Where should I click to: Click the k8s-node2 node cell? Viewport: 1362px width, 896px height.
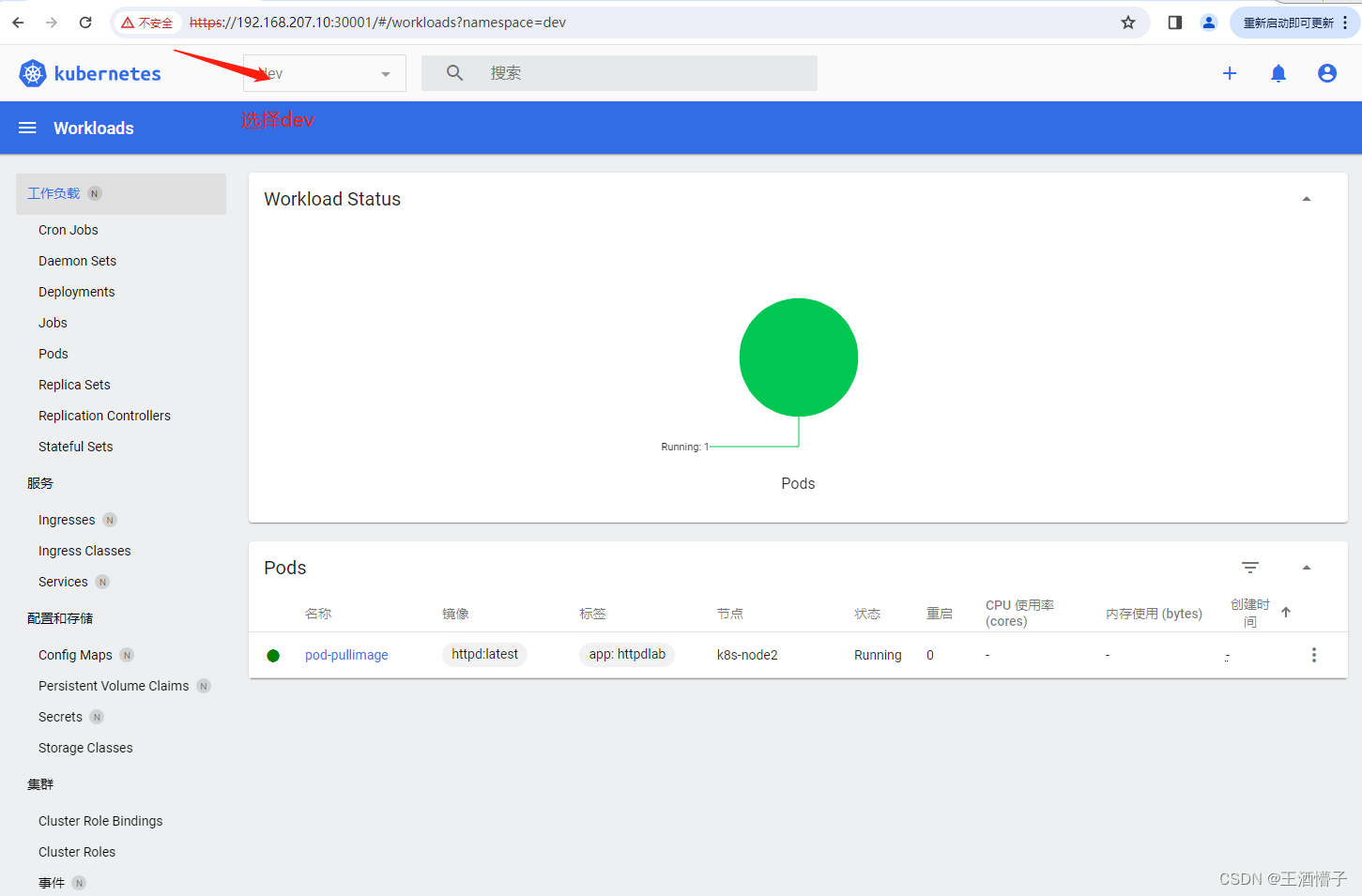click(x=747, y=655)
